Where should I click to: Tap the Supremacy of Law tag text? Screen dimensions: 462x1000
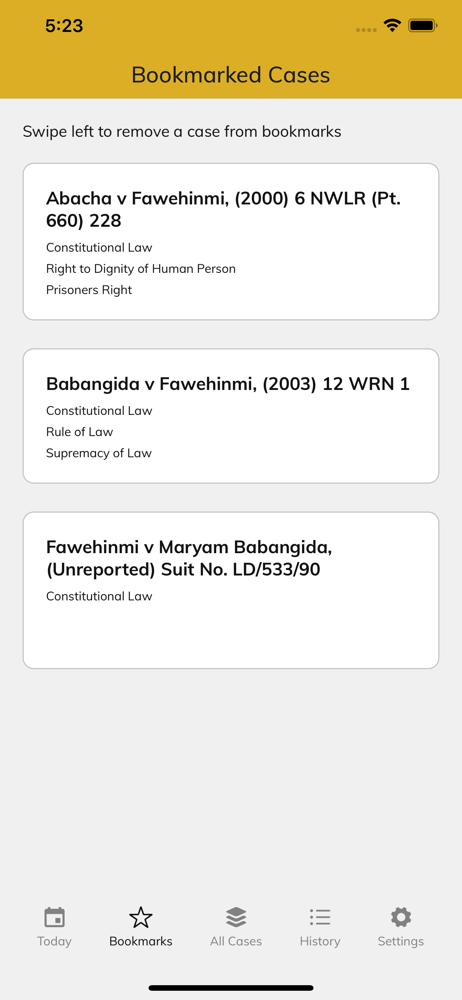coord(99,453)
